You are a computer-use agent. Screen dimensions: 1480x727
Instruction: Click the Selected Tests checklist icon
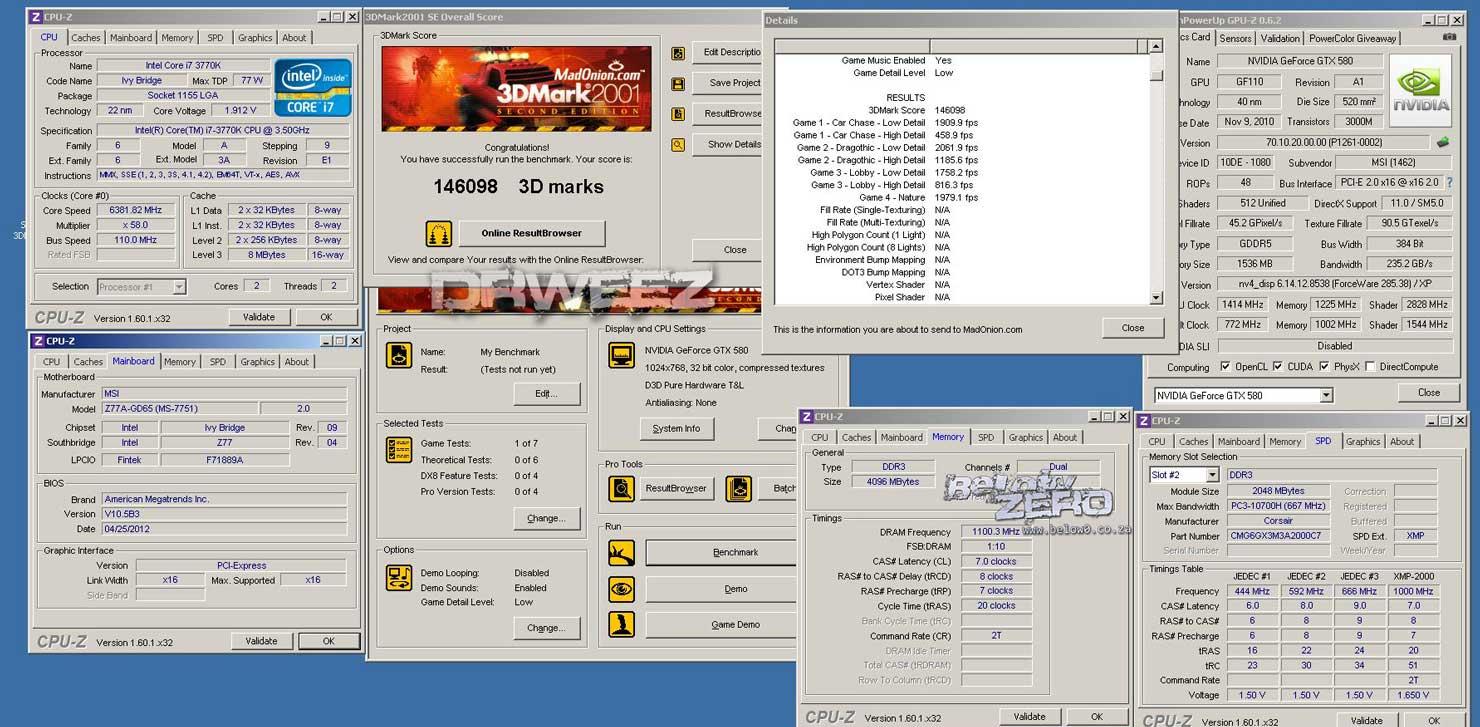coord(398,450)
